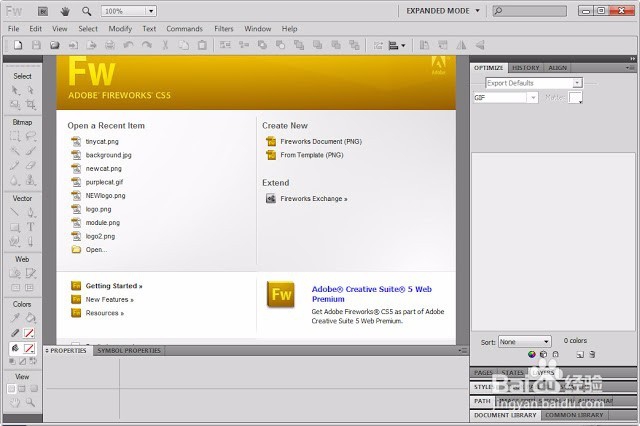Select the Pen tool in the Vector section
This screenshot has height=426, width=640.
(31, 212)
